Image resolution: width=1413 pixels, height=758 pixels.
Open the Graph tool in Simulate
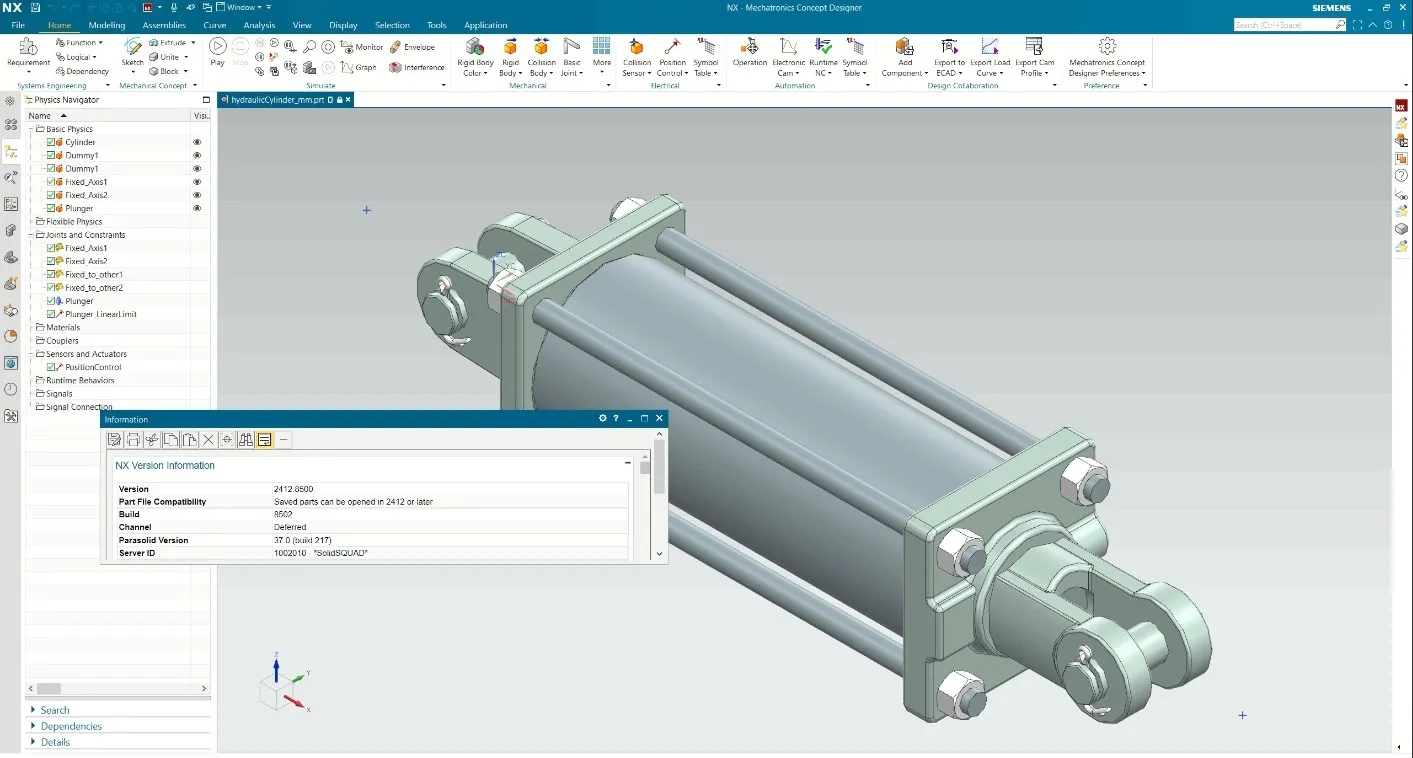(x=359, y=67)
